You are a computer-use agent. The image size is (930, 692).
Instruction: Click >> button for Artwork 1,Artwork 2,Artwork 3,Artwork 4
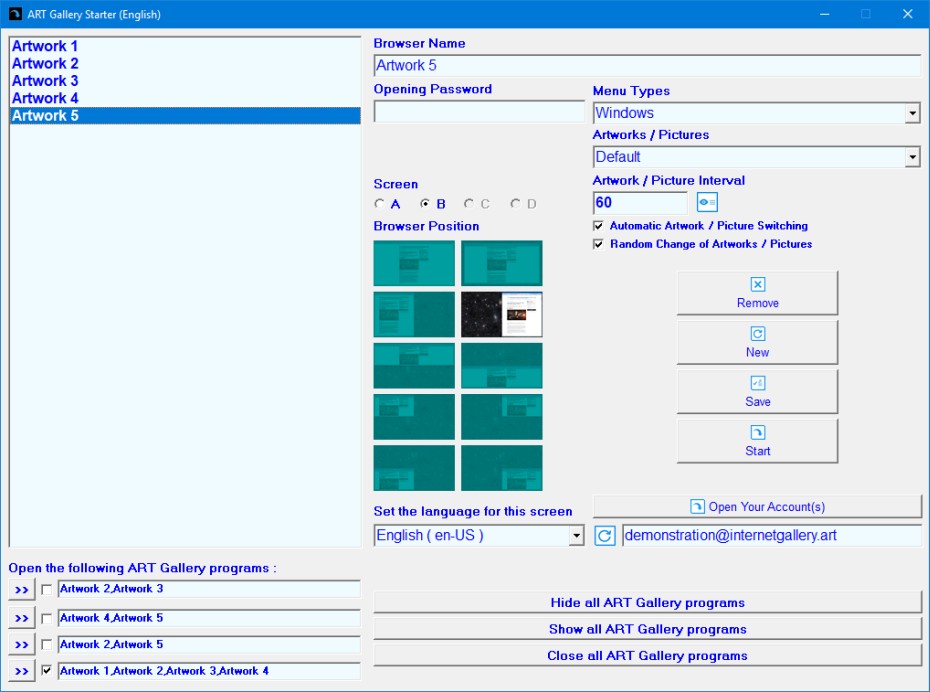click(22, 671)
